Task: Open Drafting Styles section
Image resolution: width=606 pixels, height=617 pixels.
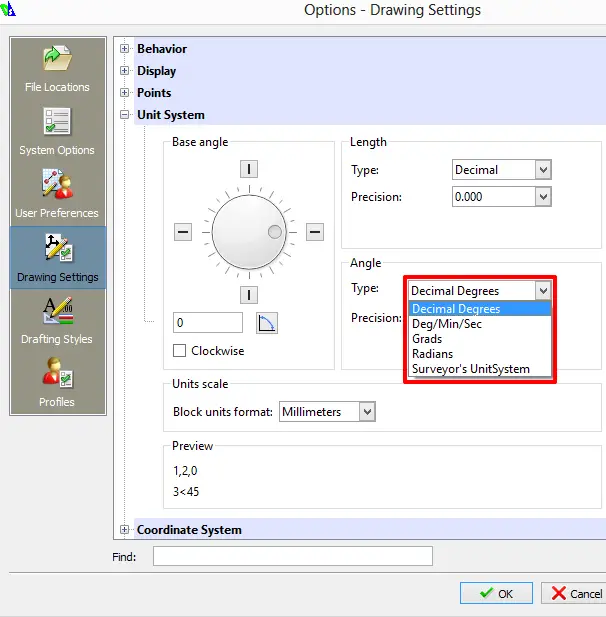Action: click(57, 321)
